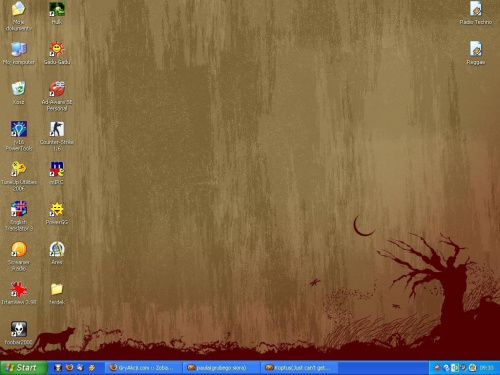This screenshot has width=500, height=375.
Task: Click the Ad-Aware SE Personal icon
Action: coord(57,89)
